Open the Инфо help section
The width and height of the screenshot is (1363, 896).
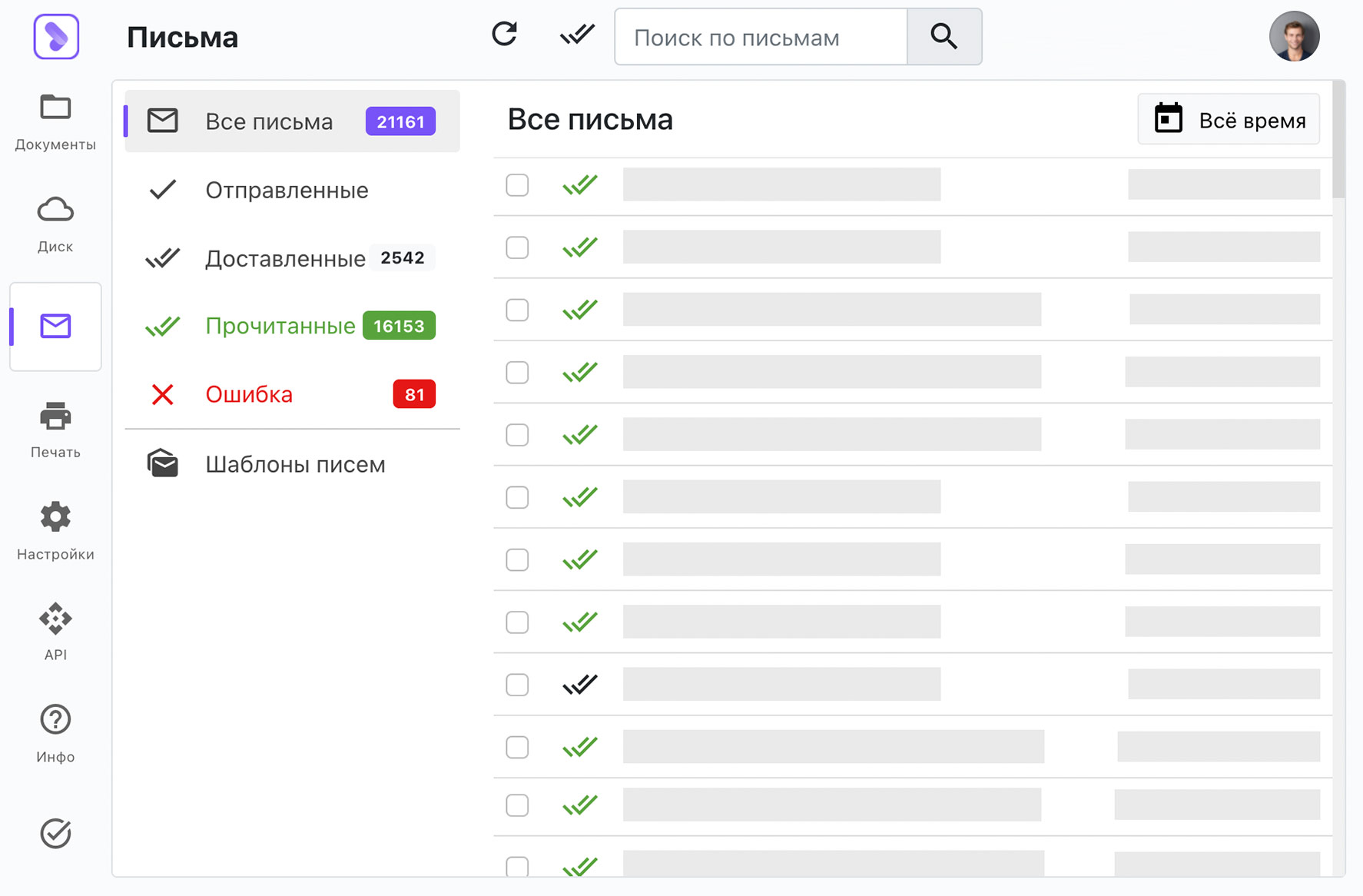pos(55,734)
